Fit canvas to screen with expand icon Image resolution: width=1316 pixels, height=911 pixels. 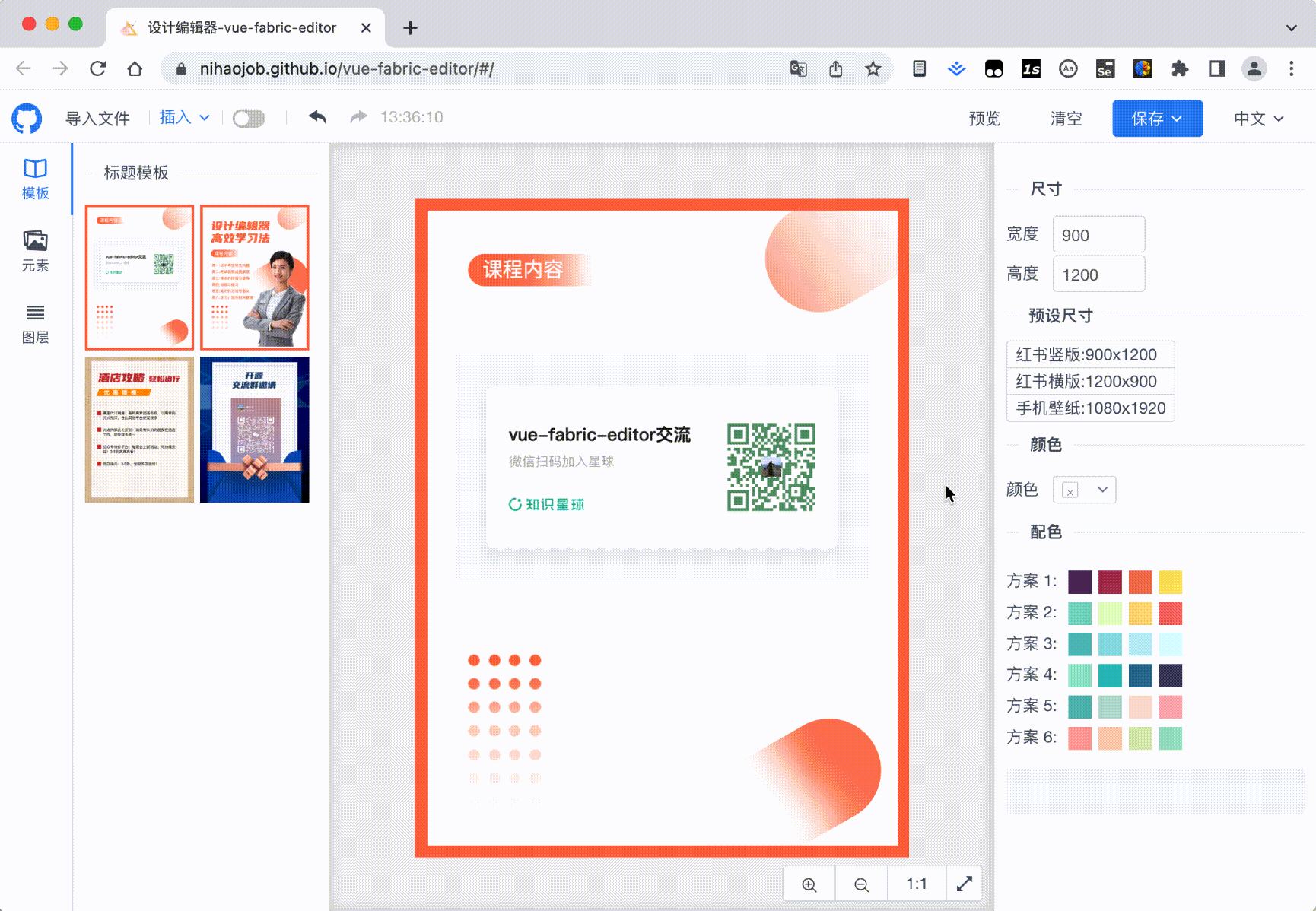click(965, 884)
